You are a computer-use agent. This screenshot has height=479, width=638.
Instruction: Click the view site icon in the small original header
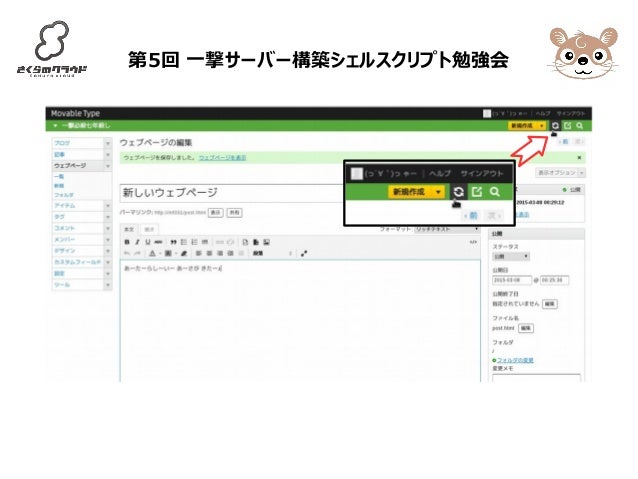[568, 126]
